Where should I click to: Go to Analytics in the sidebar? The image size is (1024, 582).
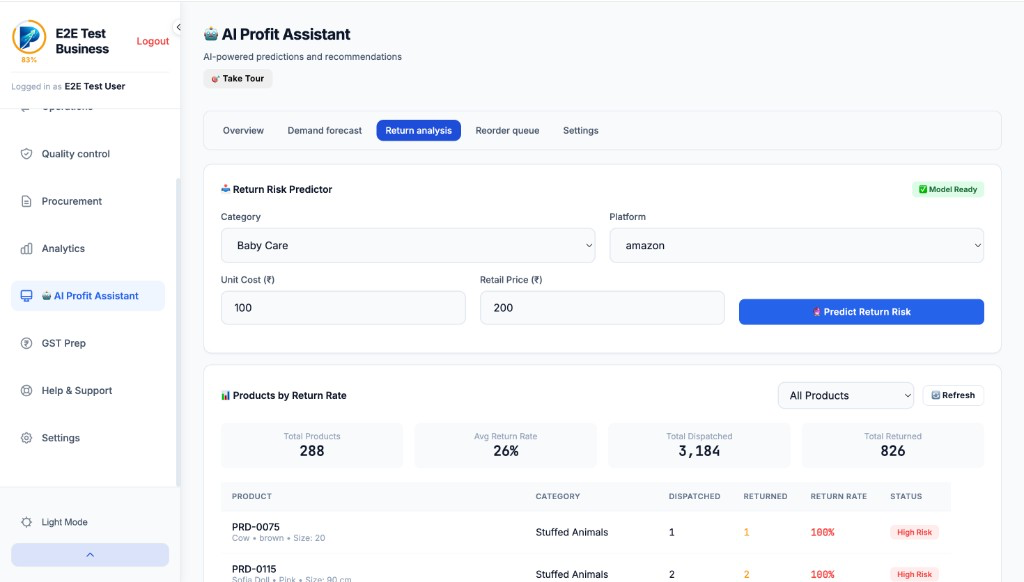88,248
